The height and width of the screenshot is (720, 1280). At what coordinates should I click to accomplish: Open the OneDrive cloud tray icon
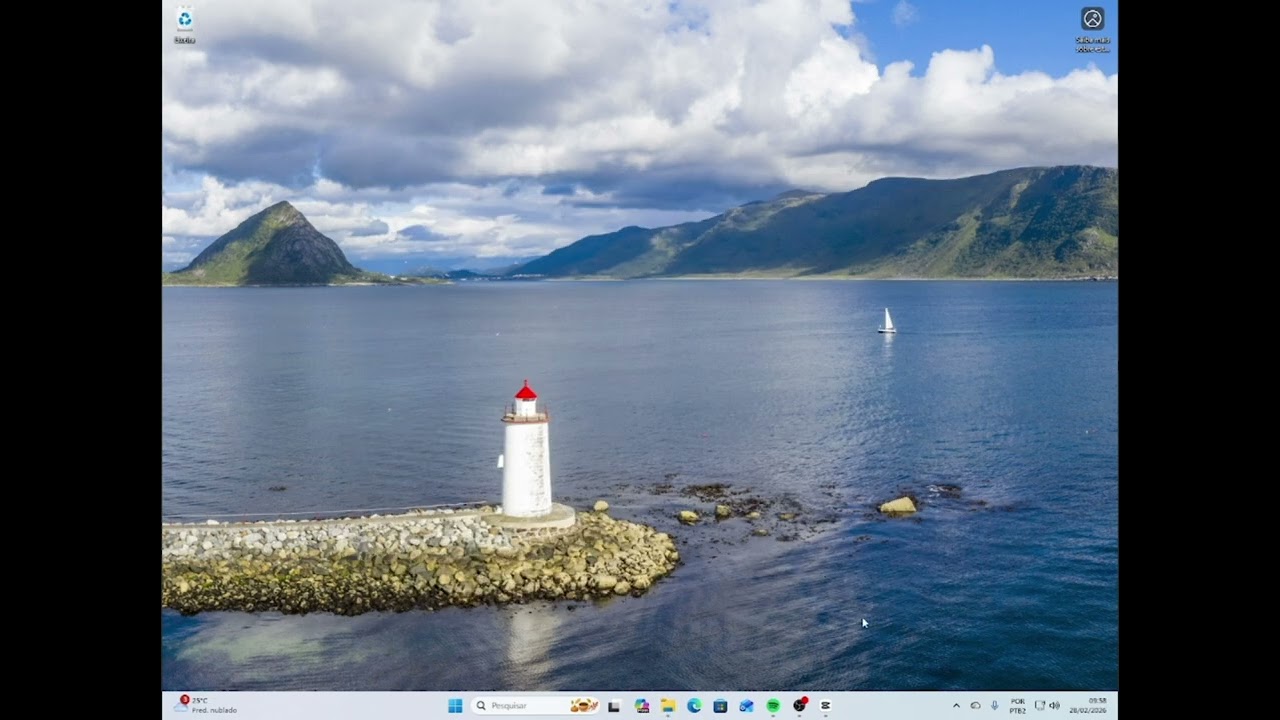click(x=975, y=705)
